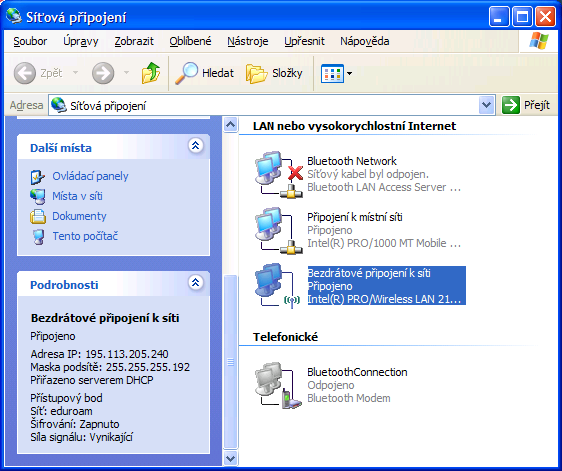Open the Tento počítač link
Screen dimensions: 562x471
[x=85, y=236]
